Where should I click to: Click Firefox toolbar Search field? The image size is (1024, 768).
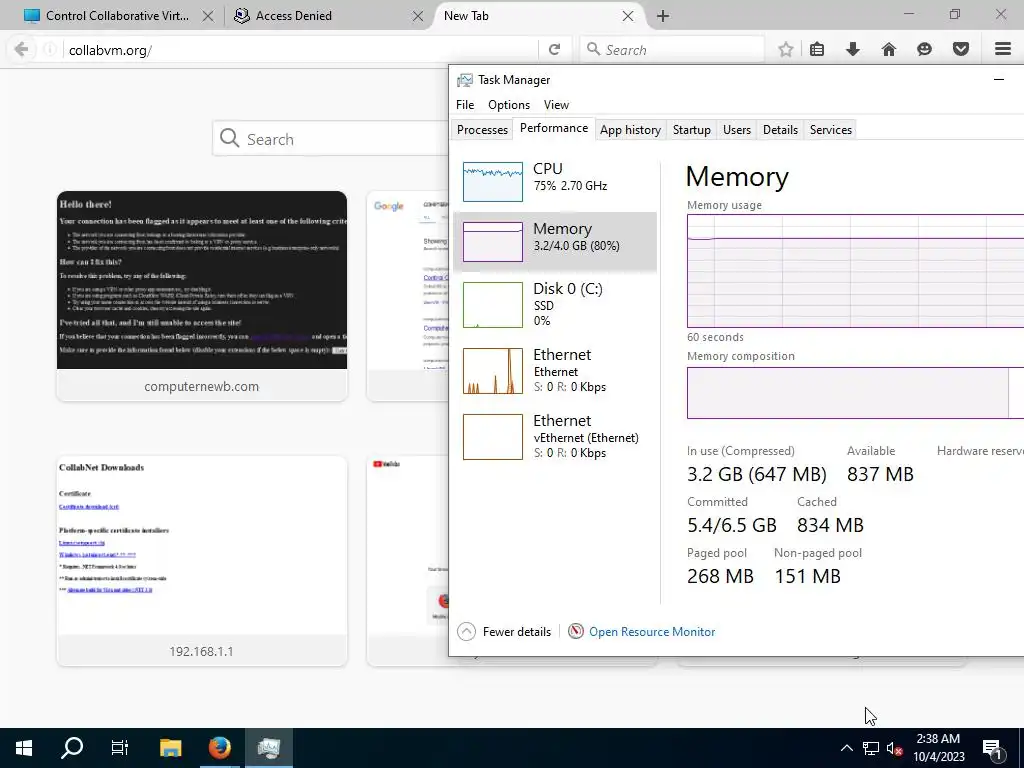click(673, 50)
